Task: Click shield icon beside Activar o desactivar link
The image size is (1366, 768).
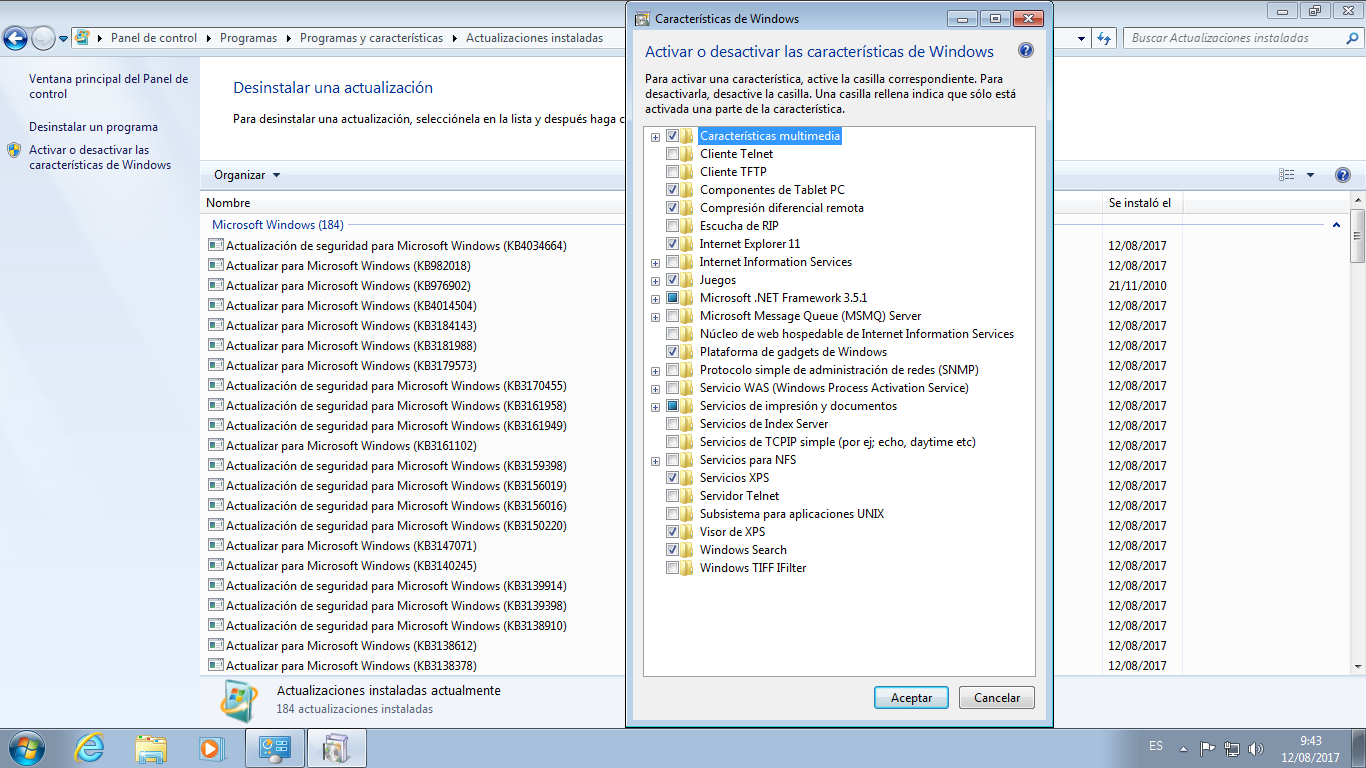Action: (x=14, y=150)
